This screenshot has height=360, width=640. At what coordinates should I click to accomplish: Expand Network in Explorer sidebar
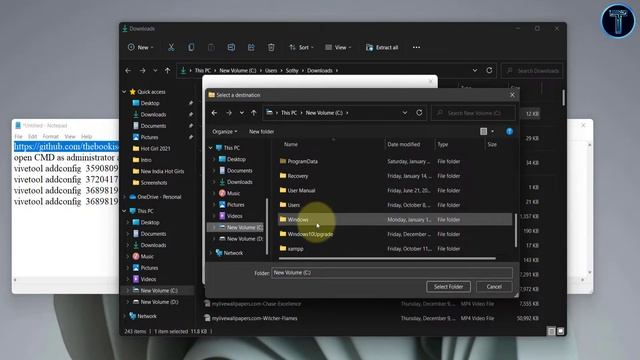pos(124,316)
